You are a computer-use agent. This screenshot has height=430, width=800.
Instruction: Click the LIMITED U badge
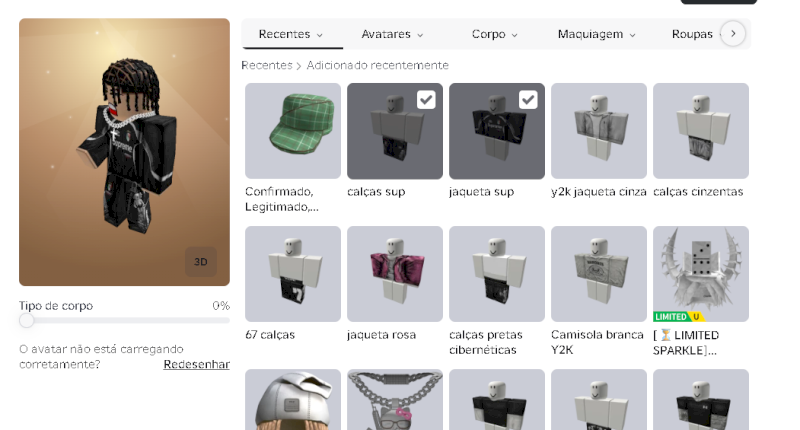pos(678,317)
